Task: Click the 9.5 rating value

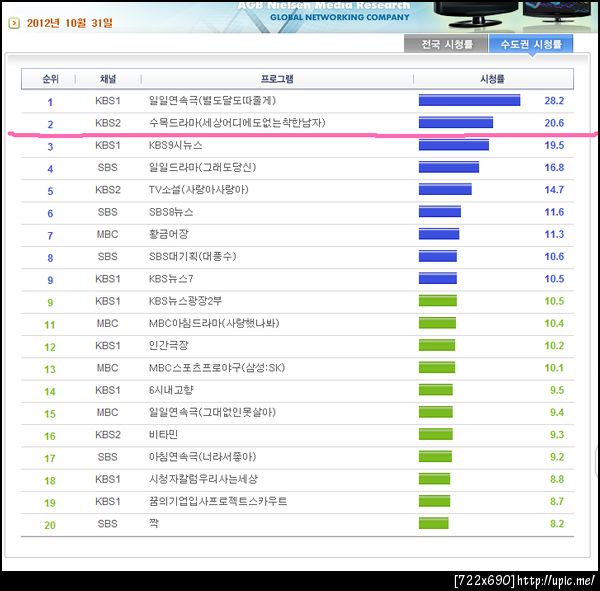Action: tap(557, 390)
